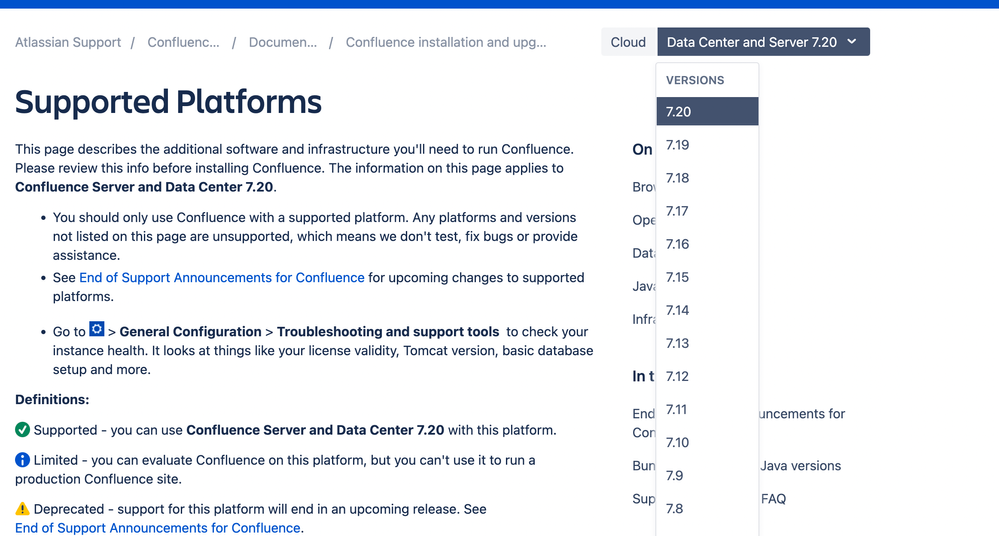This screenshot has width=999, height=536.
Task: Open the truncated Confluenc... breadcrumb link
Action: (183, 42)
